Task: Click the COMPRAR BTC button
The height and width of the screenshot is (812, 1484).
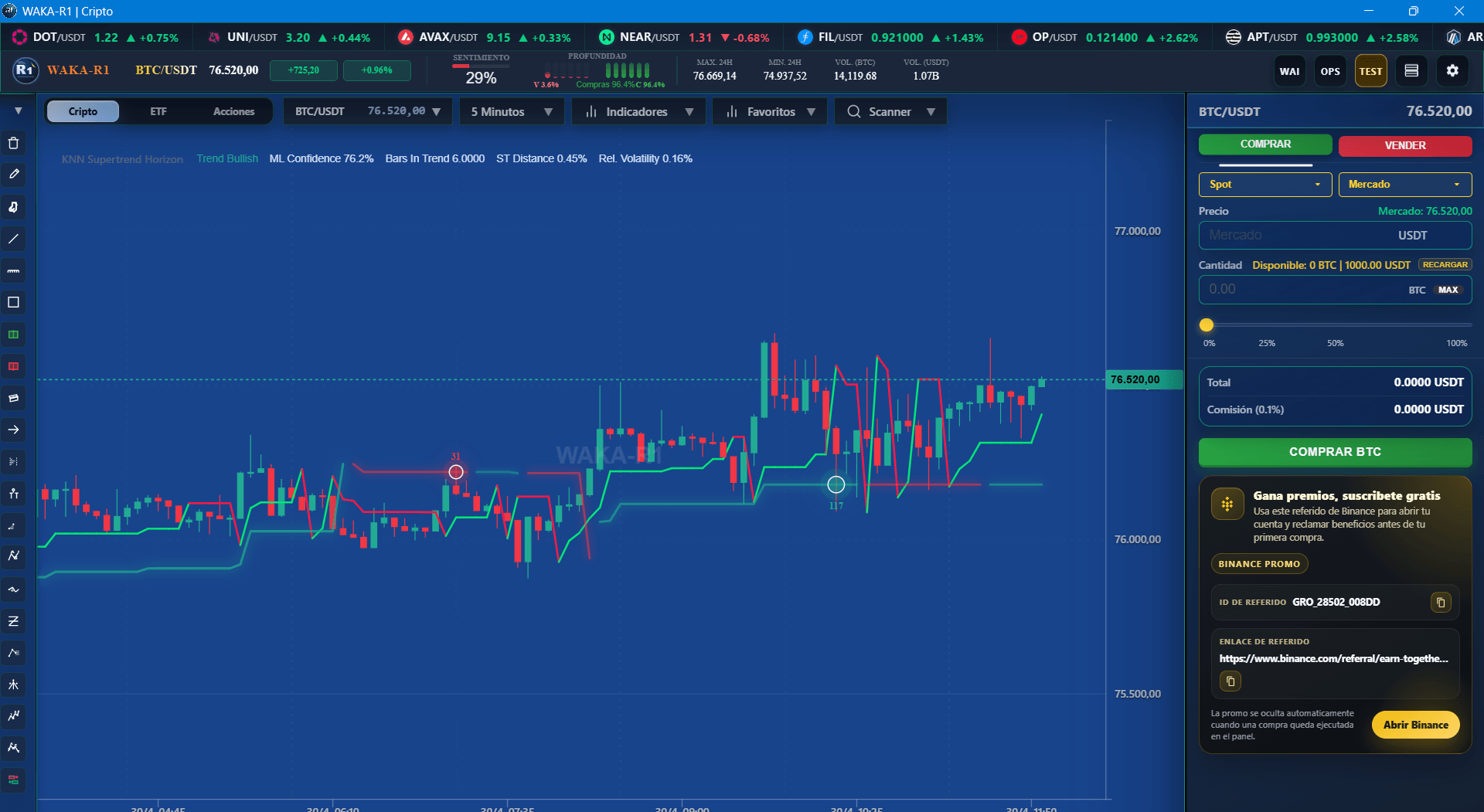Action: pyautogui.click(x=1335, y=452)
